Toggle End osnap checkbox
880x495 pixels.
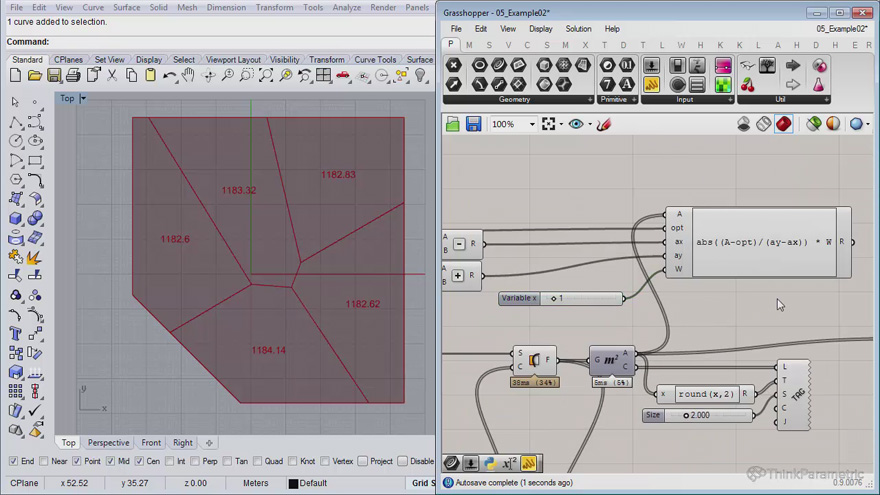[x=13, y=461]
